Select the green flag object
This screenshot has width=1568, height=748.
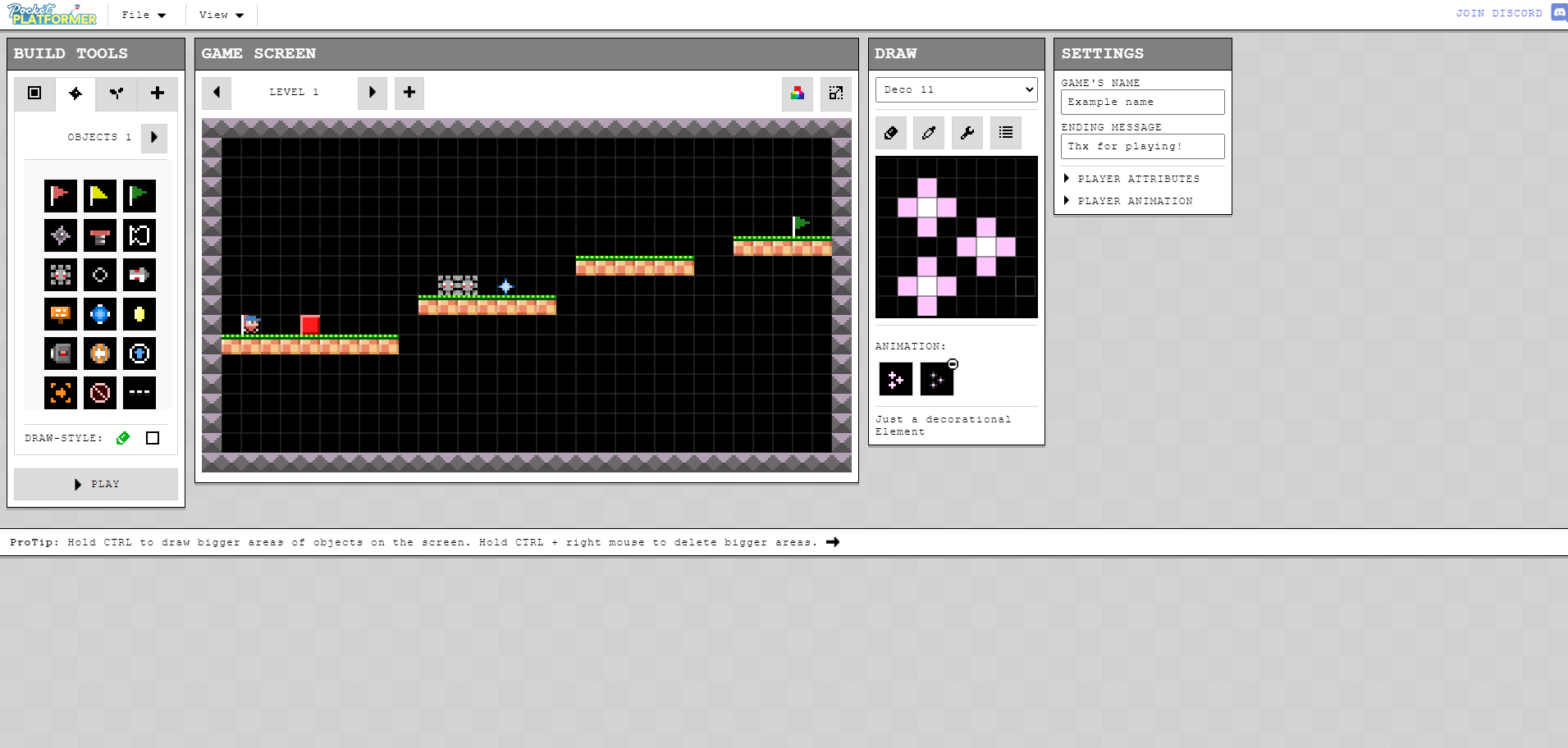tap(139, 195)
